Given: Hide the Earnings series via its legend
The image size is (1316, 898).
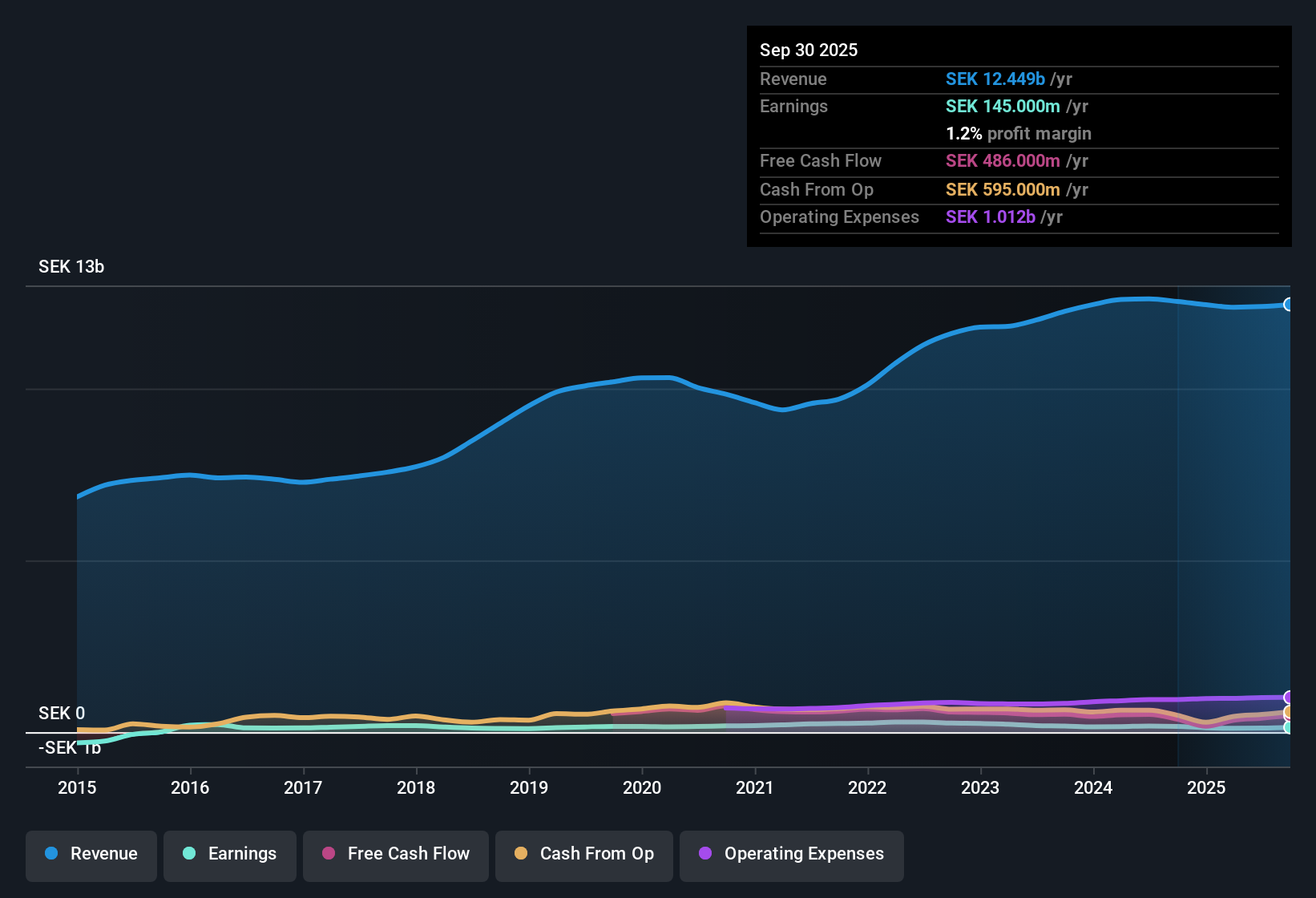Looking at the screenshot, I should (x=229, y=854).
